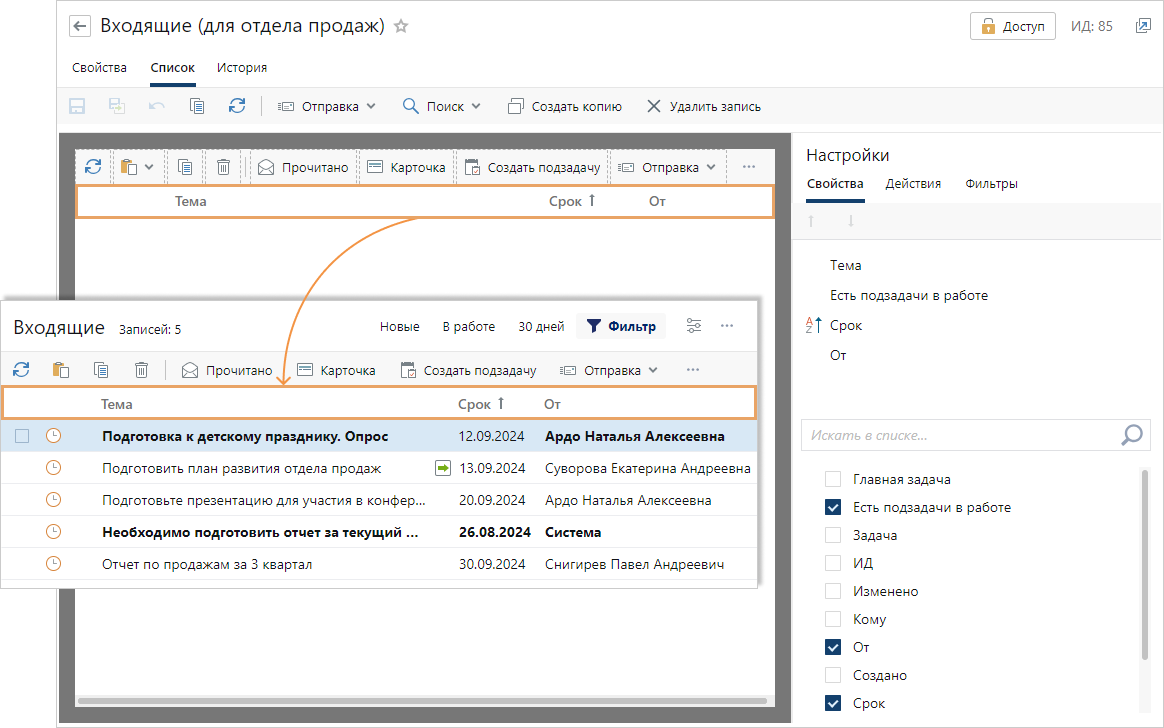This screenshot has height=728, width=1164.
Task: Click the undo arrow icon
Action: (x=157, y=106)
